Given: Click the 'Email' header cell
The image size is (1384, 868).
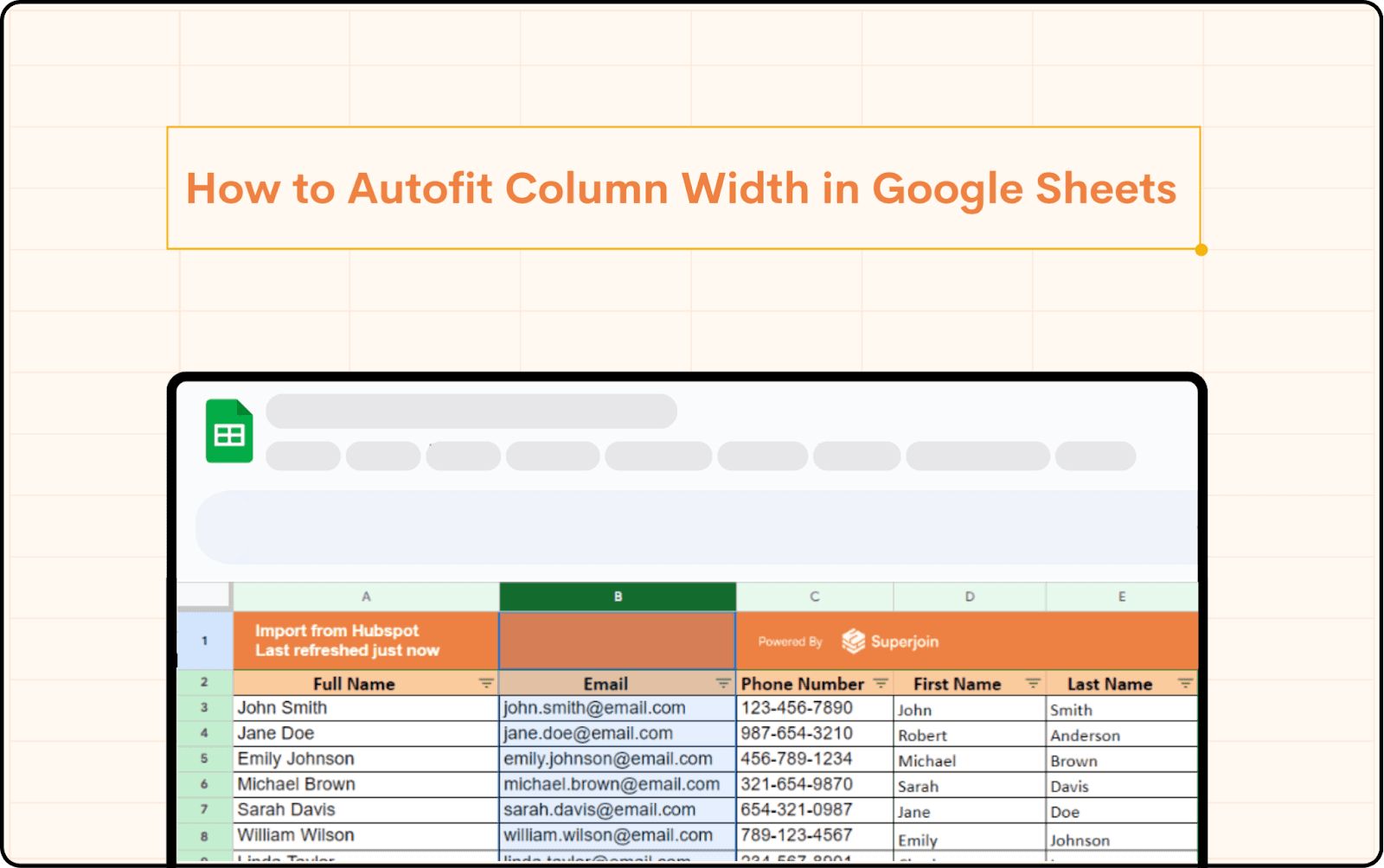Looking at the screenshot, I should coord(618,683).
